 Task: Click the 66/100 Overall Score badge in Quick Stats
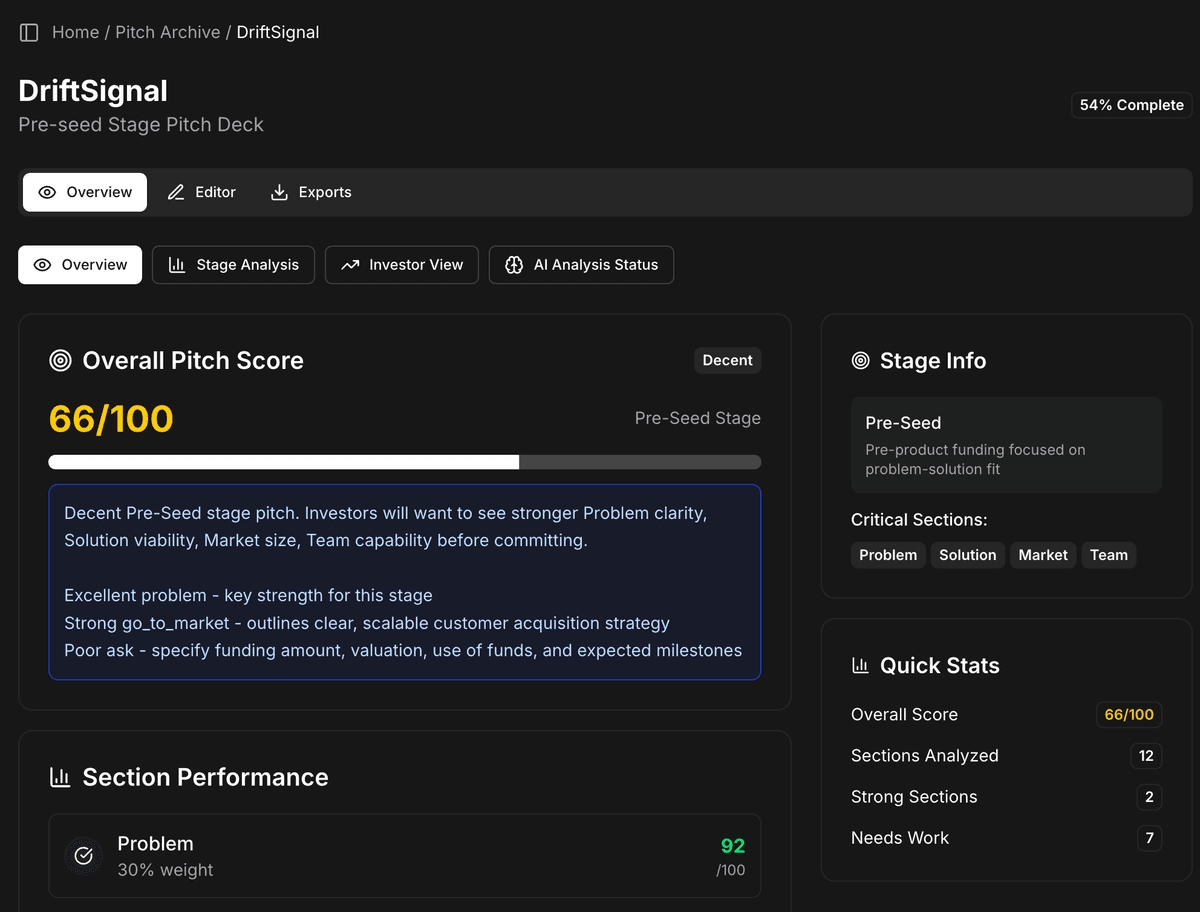[x=1128, y=714]
